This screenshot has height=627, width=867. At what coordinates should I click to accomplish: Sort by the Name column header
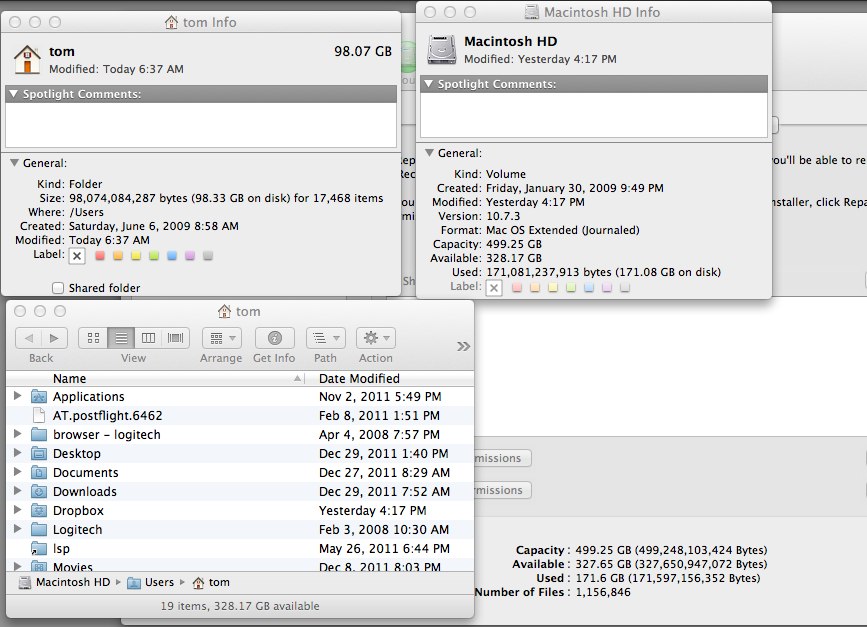(x=156, y=379)
